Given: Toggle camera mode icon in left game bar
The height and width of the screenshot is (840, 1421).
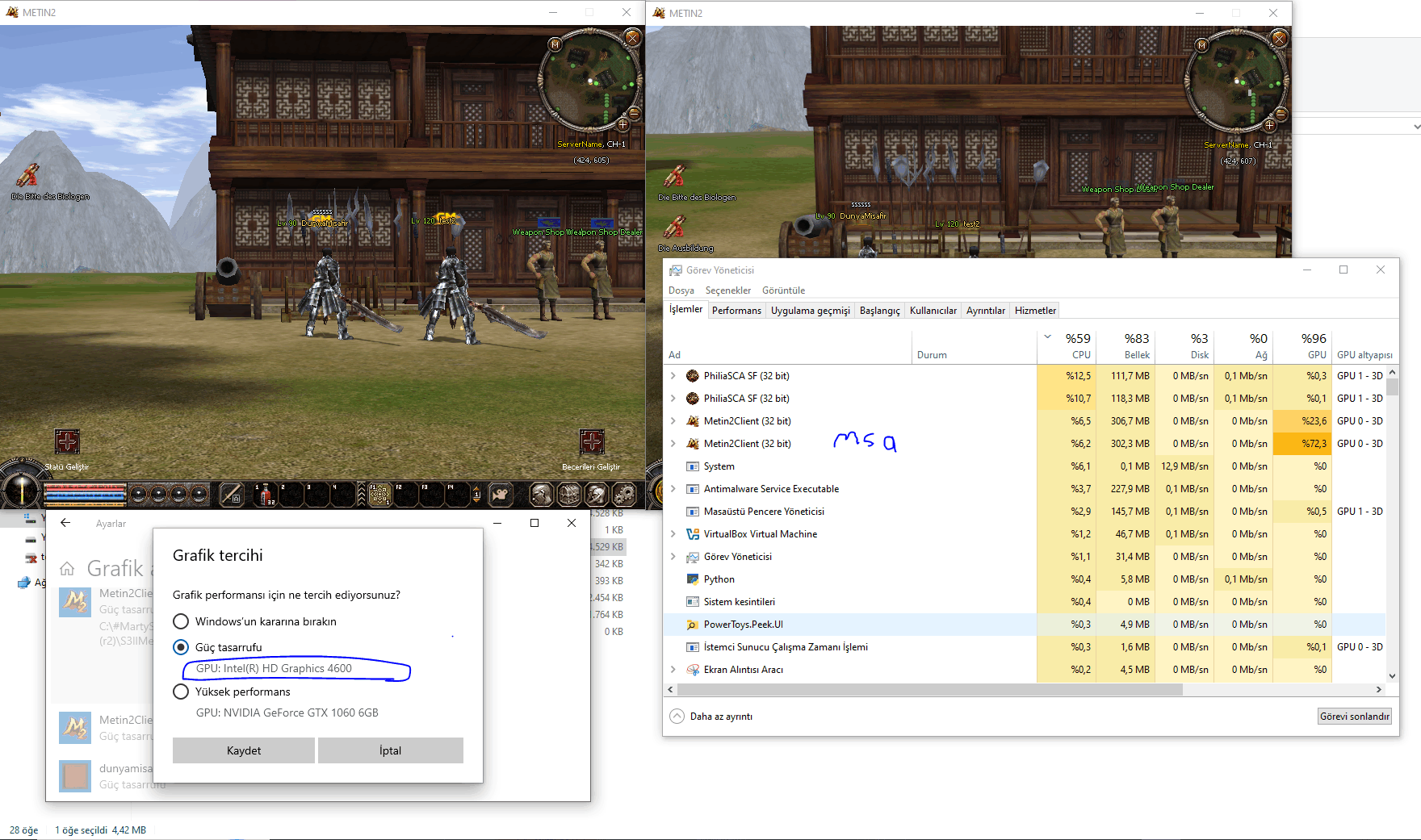Looking at the screenshot, I should coord(501,494).
